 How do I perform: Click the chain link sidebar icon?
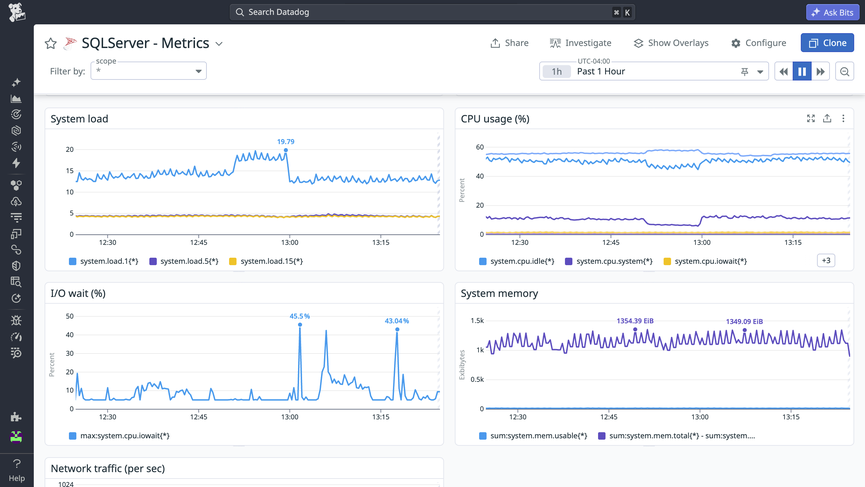point(16,250)
